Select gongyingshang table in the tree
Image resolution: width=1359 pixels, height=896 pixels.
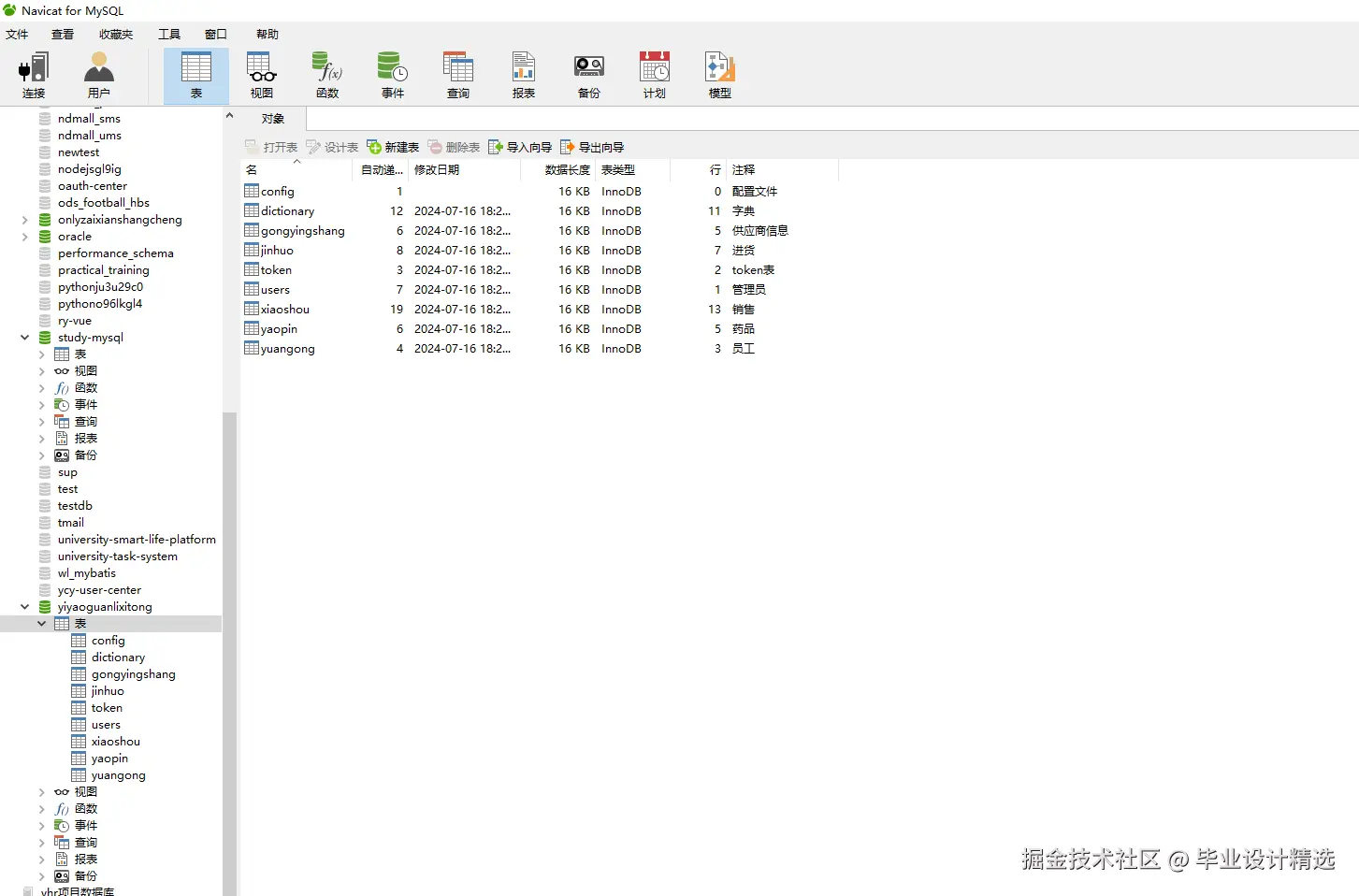133,674
